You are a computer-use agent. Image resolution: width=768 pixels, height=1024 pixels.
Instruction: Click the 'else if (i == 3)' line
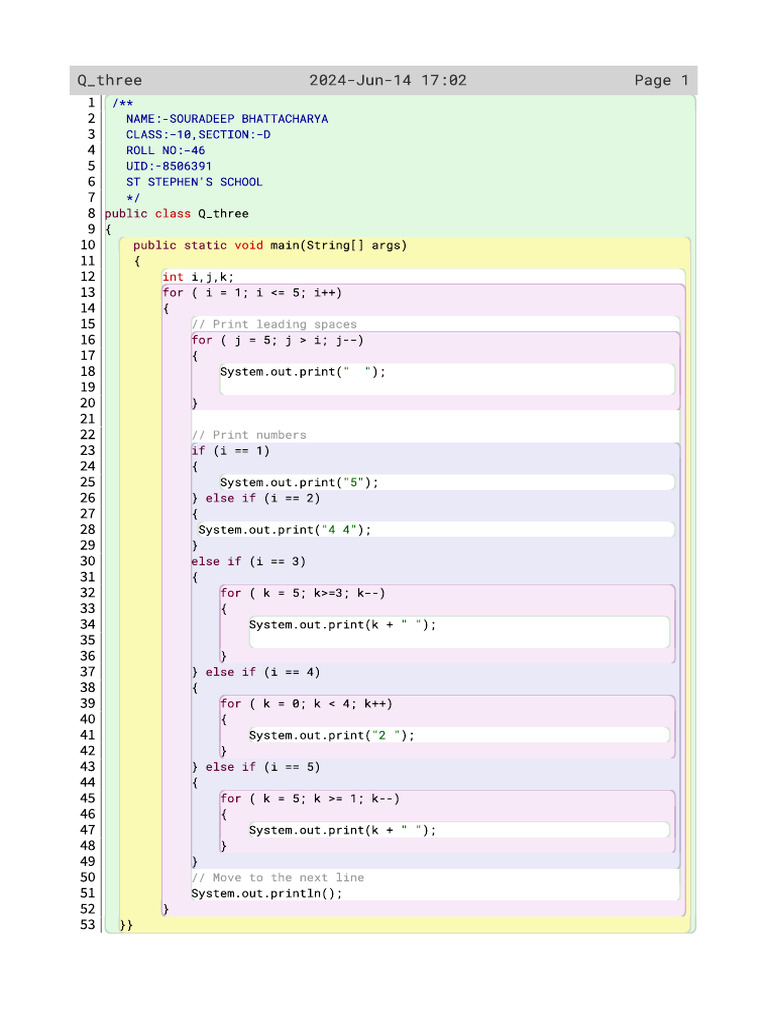click(248, 562)
